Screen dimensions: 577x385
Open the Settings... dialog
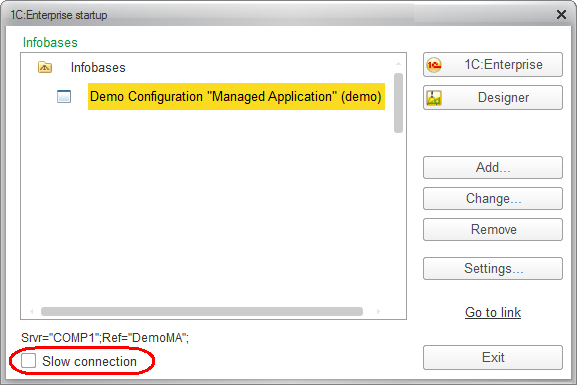pos(493,269)
